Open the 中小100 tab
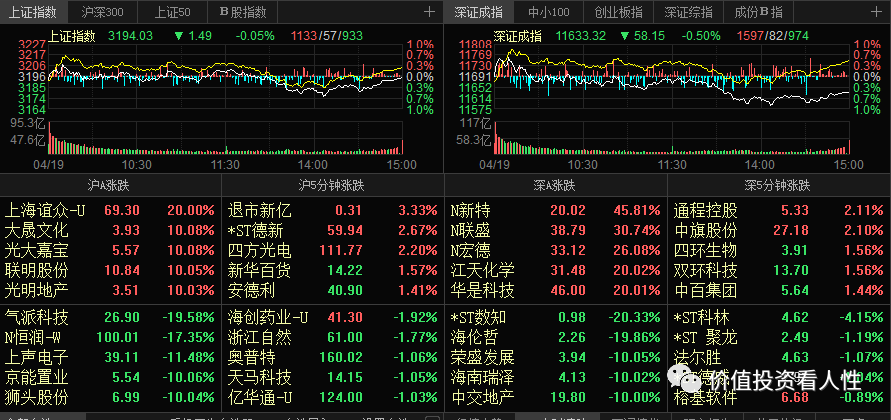The image size is (891, 420). tap(548, 11)
